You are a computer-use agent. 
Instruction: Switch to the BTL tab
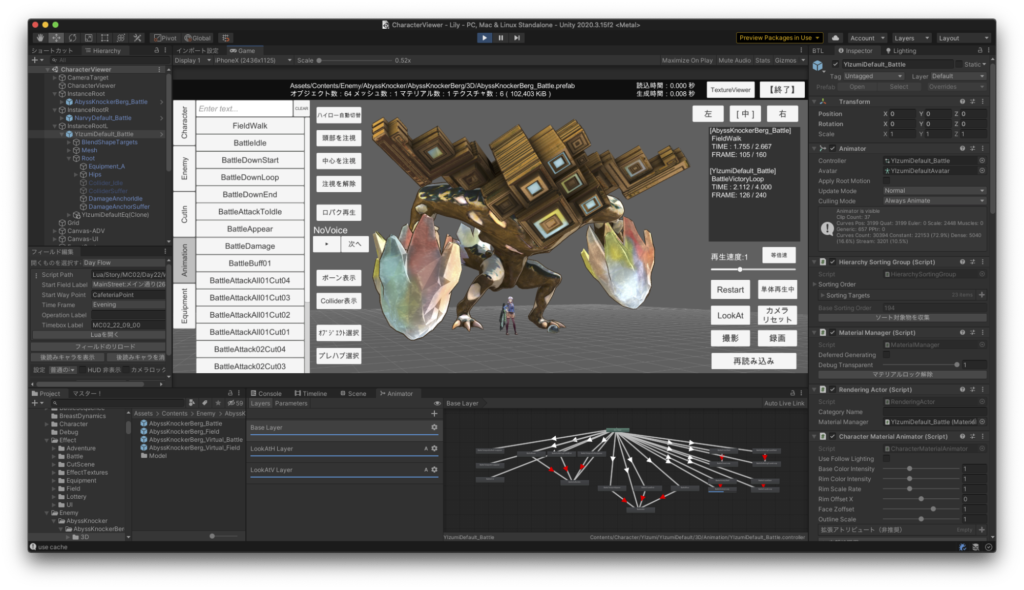tap(818, 51)
